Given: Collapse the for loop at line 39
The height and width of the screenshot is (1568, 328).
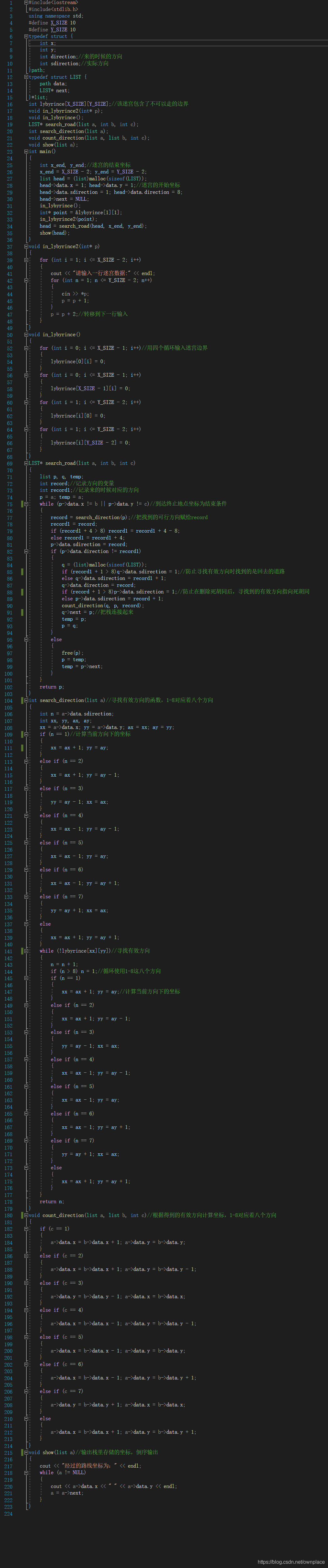Looking at the screenshot, I should click(26, 260).
